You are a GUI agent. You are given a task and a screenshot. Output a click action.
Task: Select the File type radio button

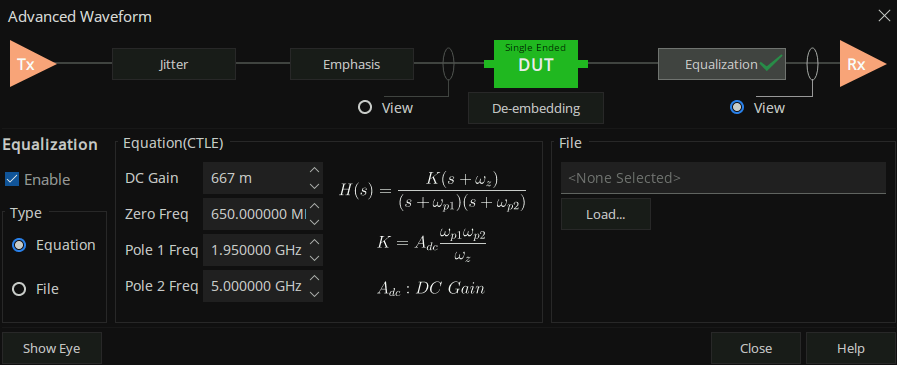19,289
